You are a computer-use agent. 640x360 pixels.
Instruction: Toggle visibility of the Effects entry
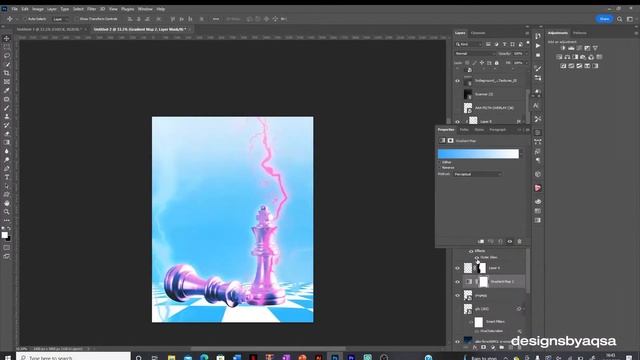[471, 251]
